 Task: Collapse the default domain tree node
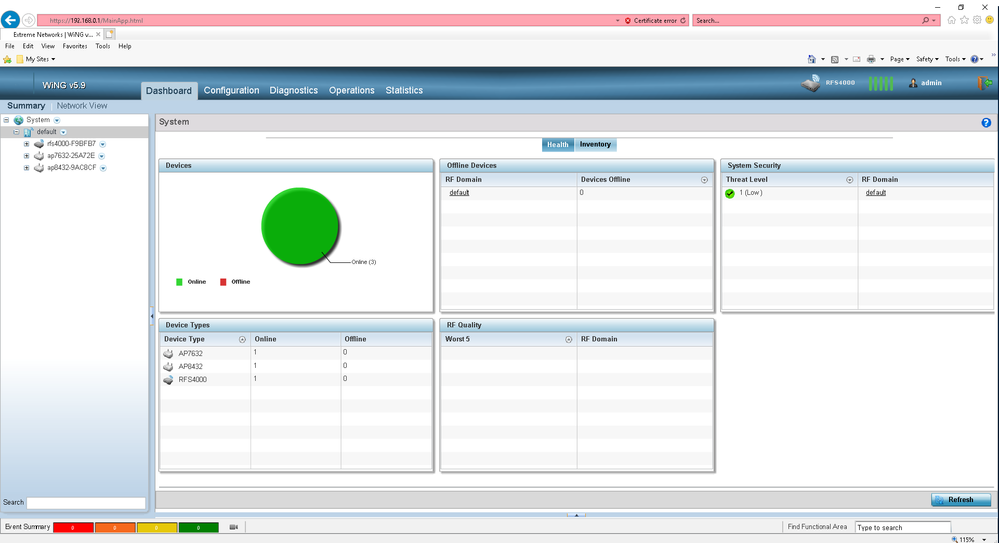[x=17, y=132]
